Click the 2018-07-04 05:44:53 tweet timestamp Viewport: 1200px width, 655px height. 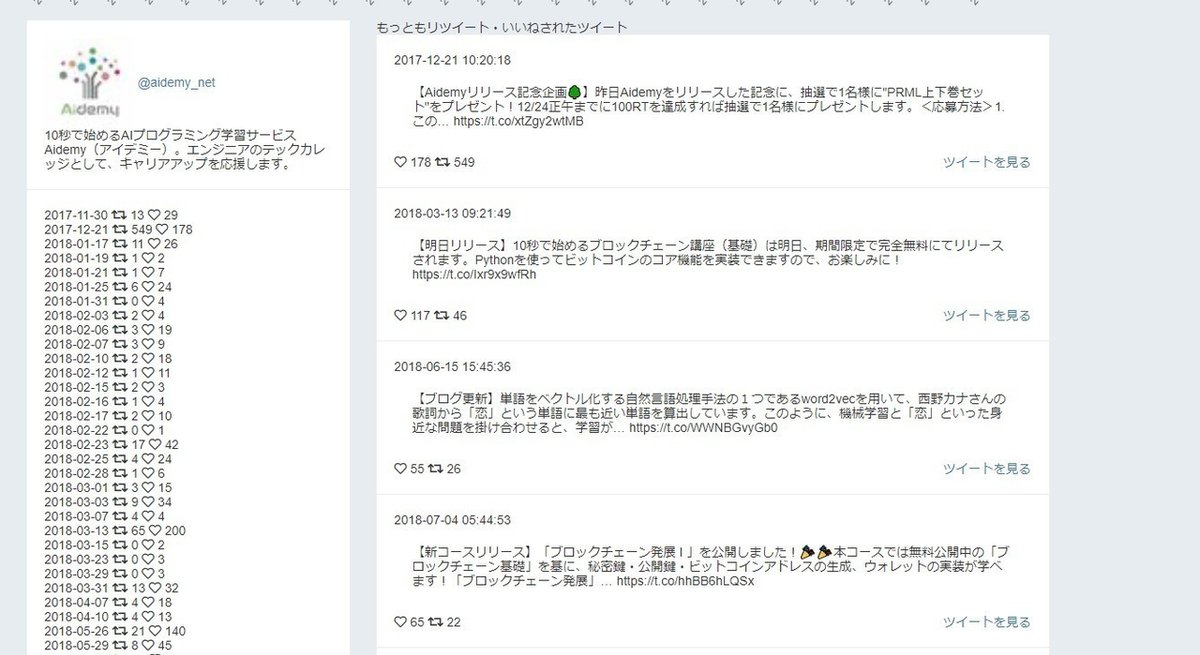(452, 520)
